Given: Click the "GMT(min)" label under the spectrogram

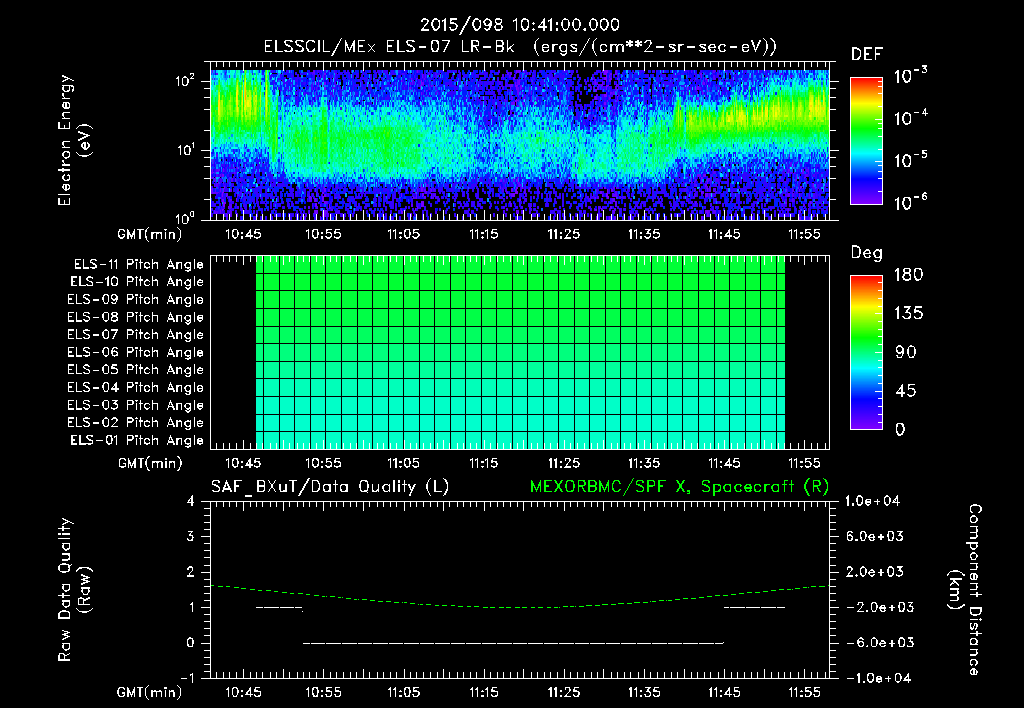Looking at the screenshot, I should click(150, 234).
